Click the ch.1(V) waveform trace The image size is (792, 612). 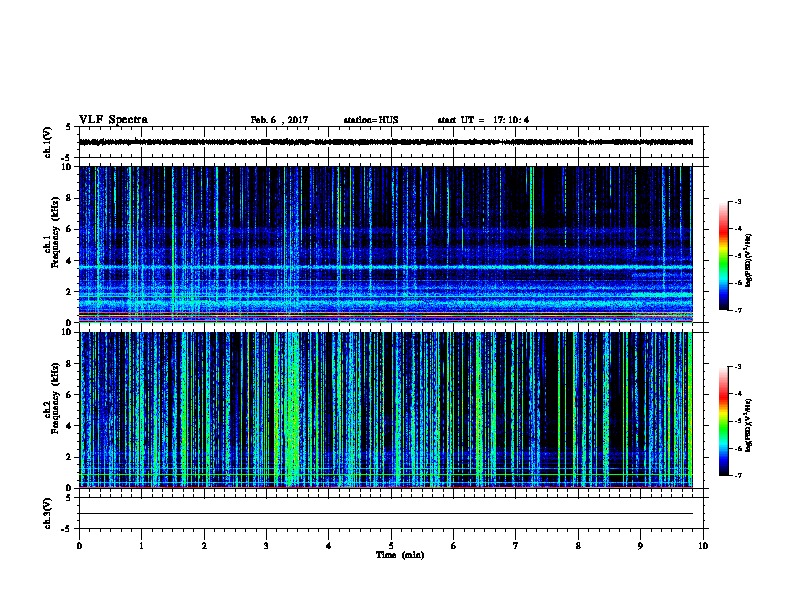386,142
